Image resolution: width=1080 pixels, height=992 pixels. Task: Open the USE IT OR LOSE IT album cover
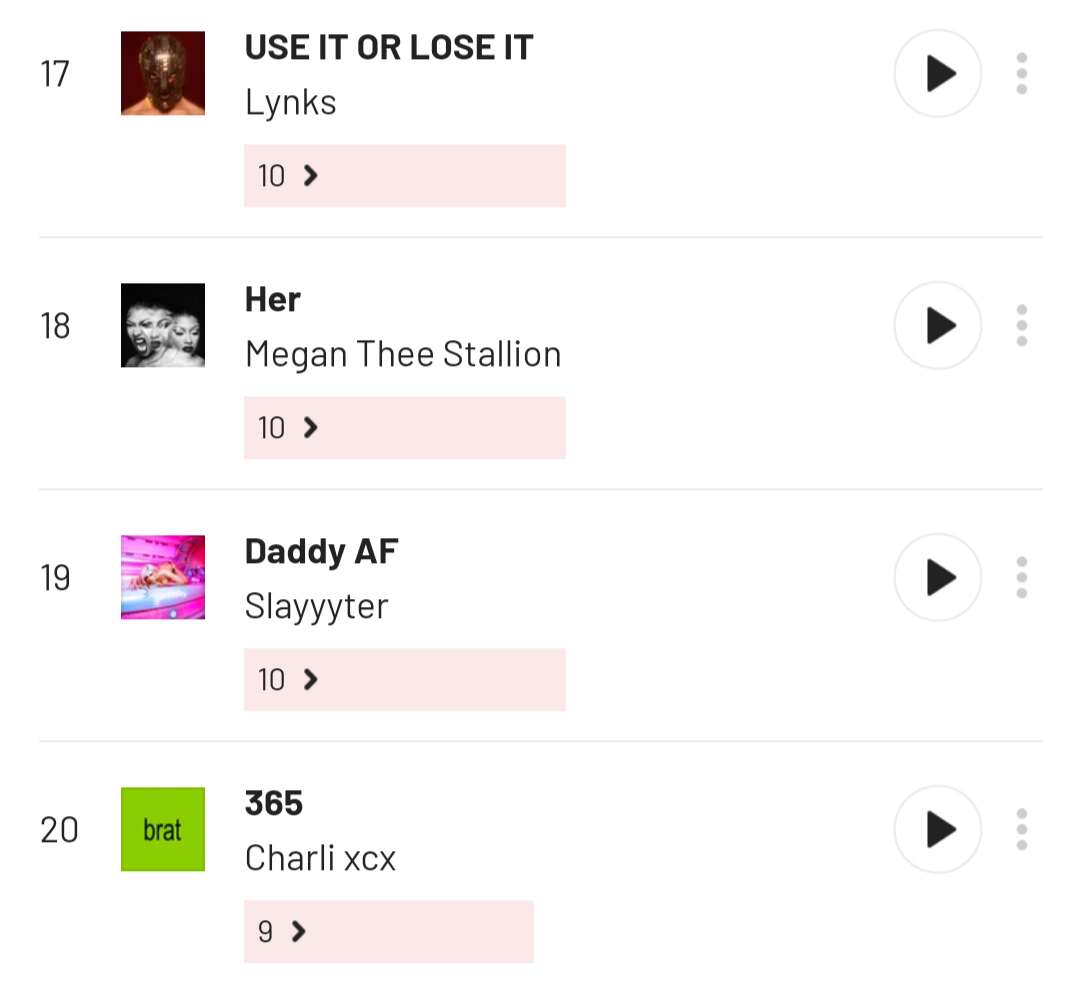(163, 74)
